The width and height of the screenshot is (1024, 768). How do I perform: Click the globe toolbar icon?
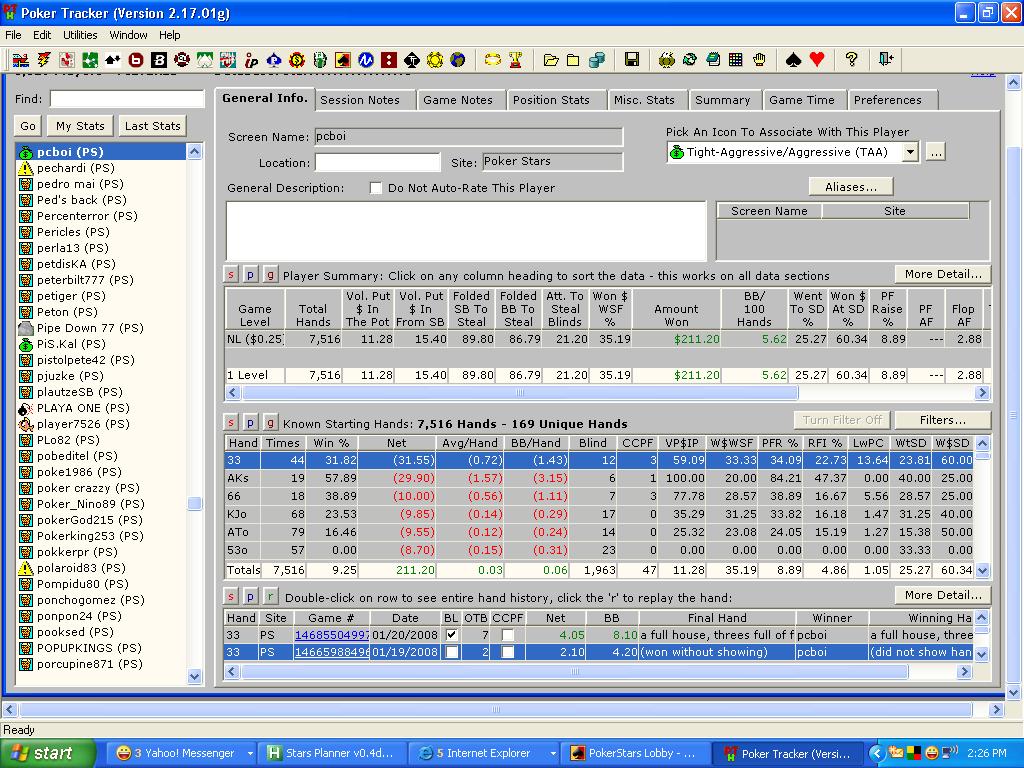[x=458, y=60]
